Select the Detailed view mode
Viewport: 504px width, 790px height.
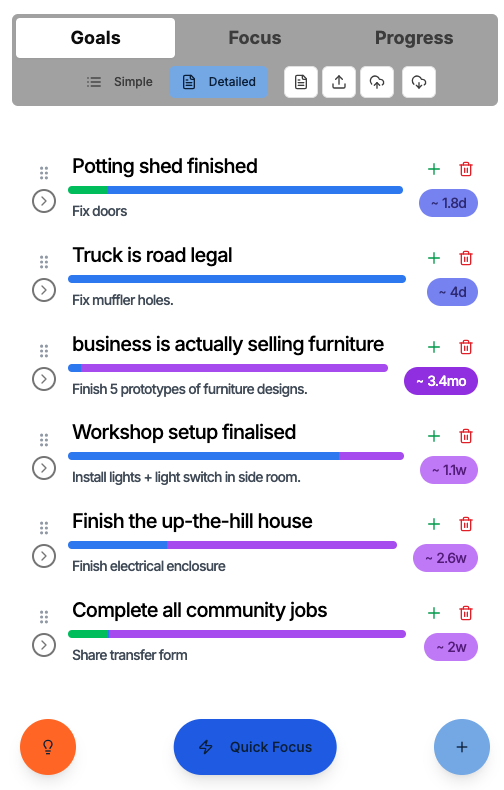[x=219, y=82]
